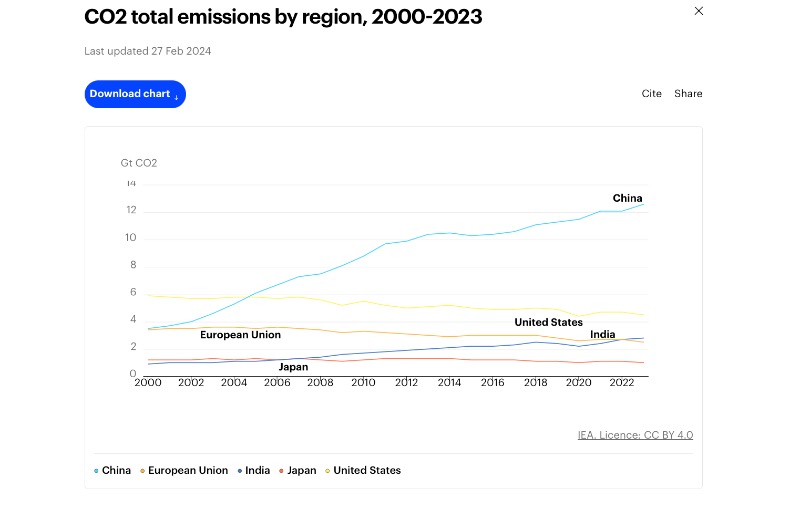Click the India label on chart

pos(602,335)
